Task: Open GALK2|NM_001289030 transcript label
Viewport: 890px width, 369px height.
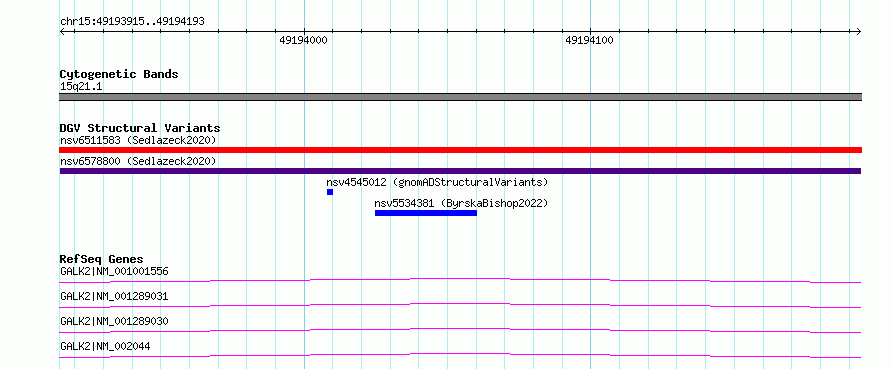Action: [x=114, y=321]
